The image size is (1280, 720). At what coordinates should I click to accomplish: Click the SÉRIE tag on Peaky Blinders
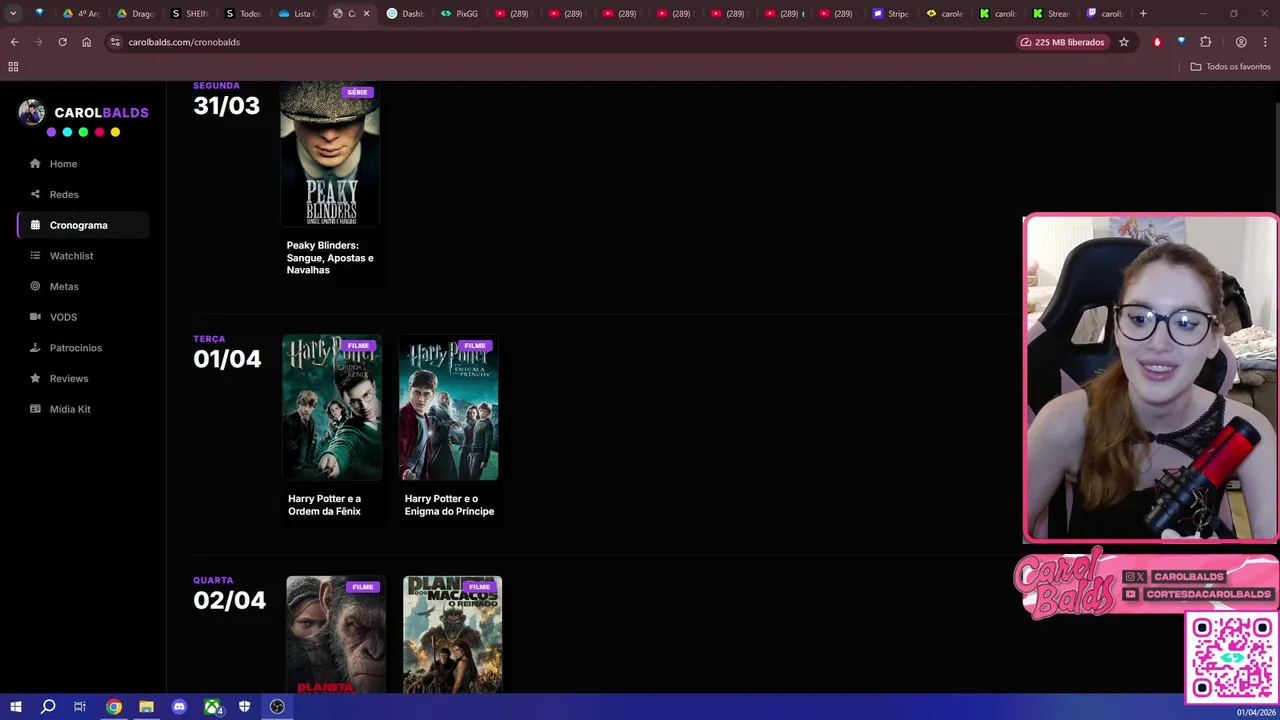click(357, 92)
